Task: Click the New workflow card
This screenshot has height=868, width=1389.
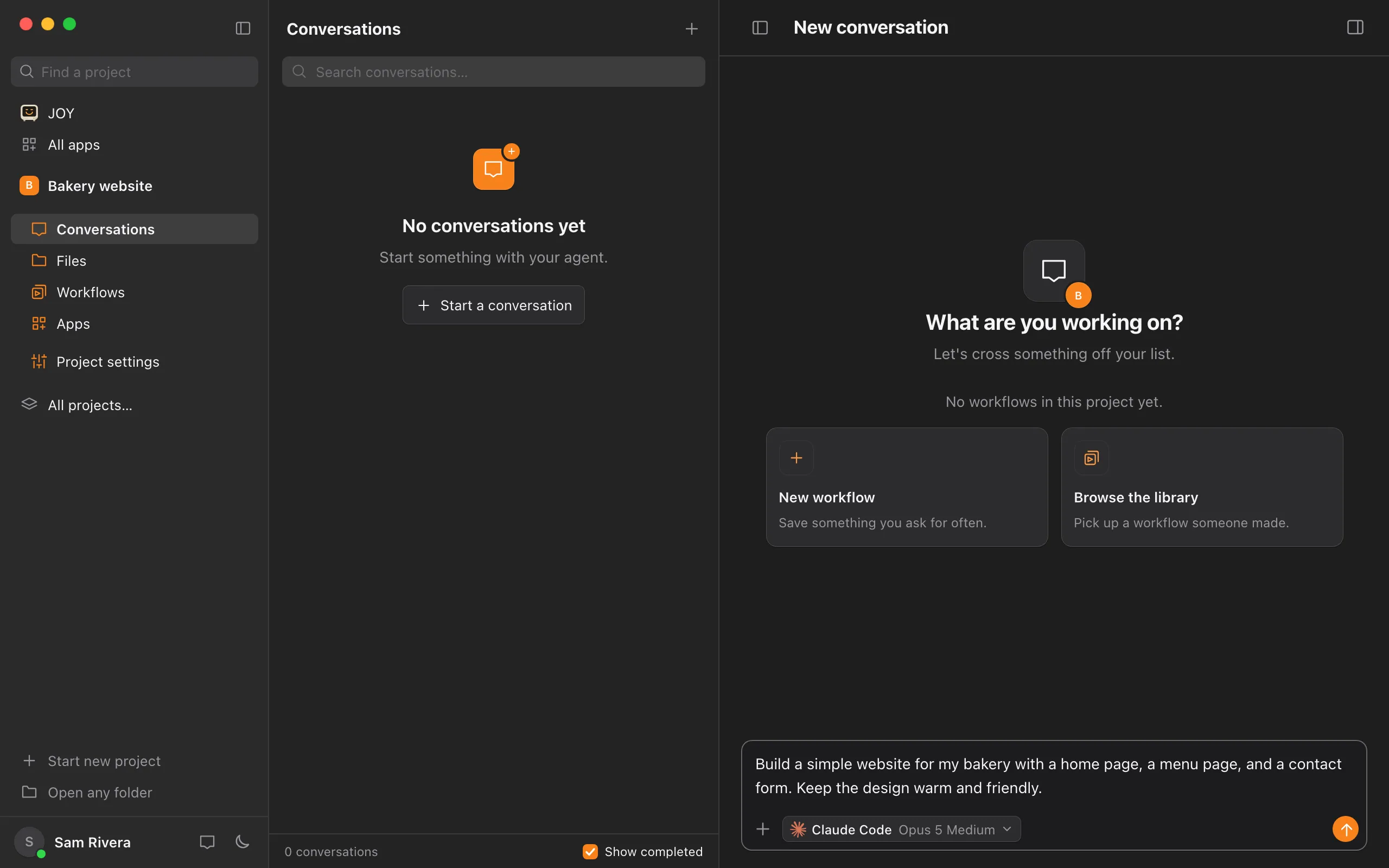Action: tap(907, 487)
